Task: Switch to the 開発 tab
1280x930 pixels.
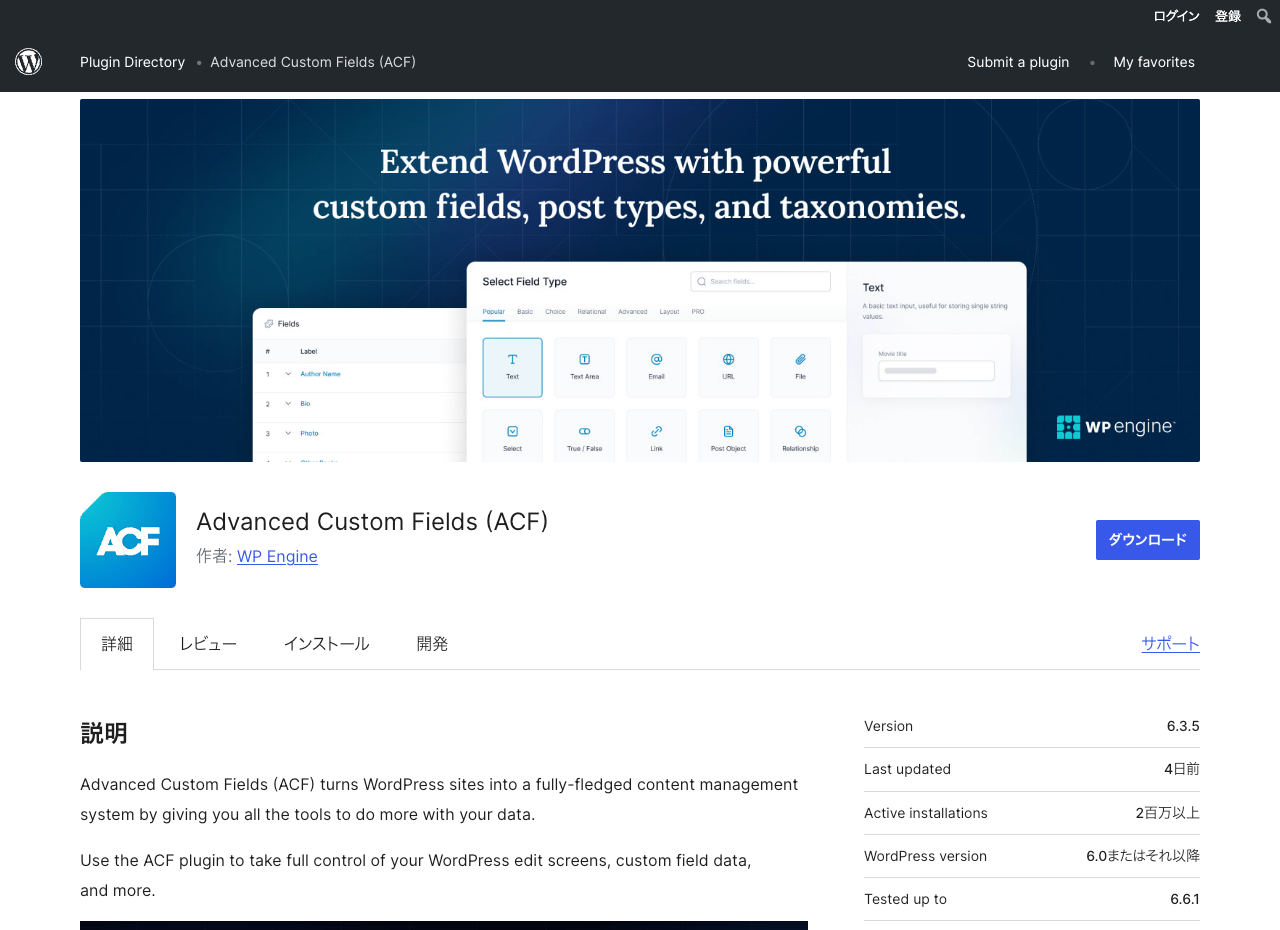Action: [432, 644]
